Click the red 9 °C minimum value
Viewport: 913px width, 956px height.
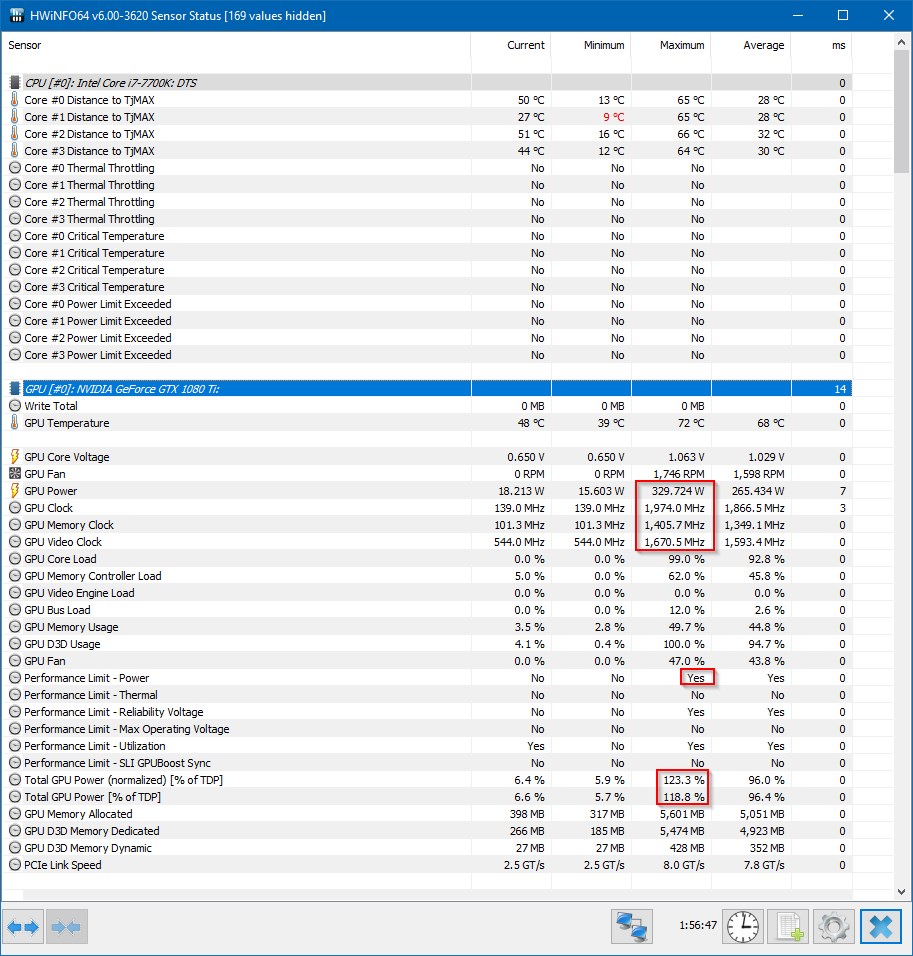(614, 116)
